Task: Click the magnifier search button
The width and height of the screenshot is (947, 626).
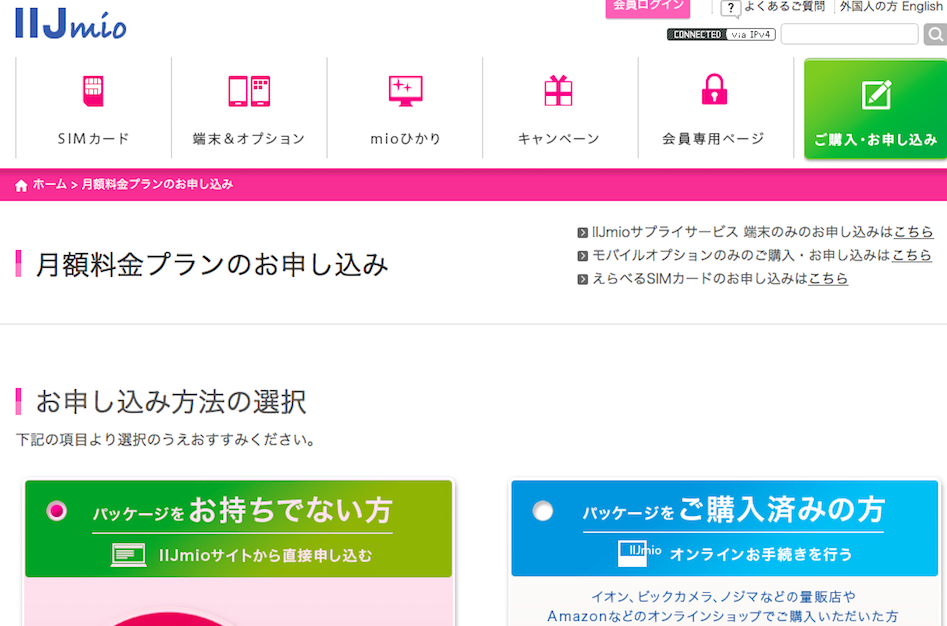Action: coord(935,34)
